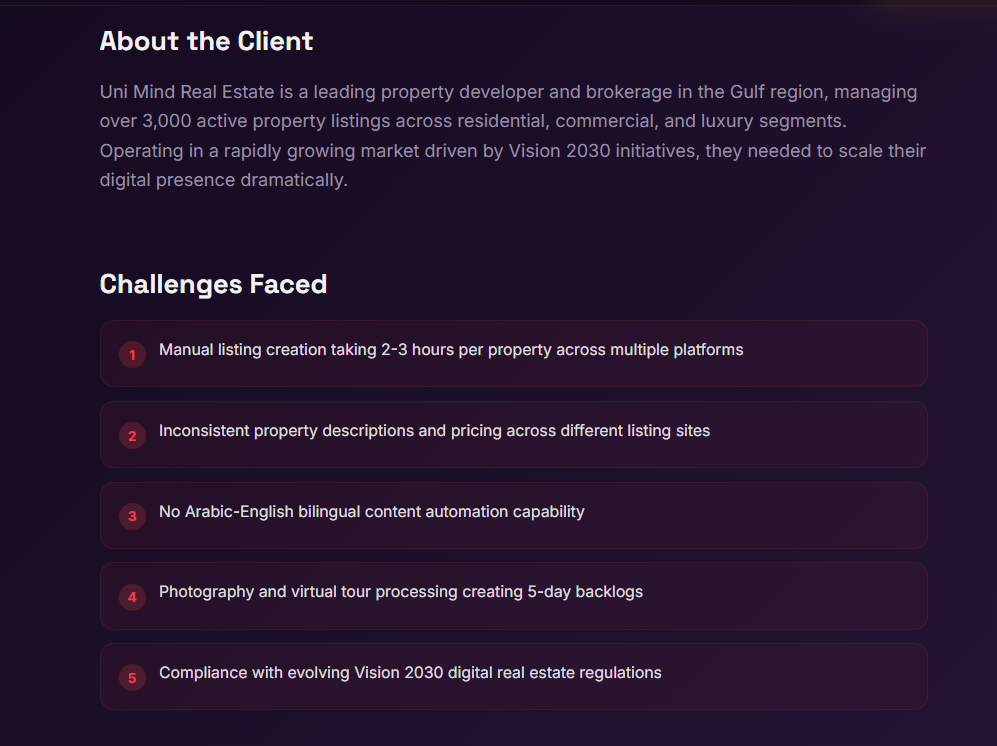The image size is (997, 746).
Task: Click the number 4 challenge badge
Action: tap(132, 598)
